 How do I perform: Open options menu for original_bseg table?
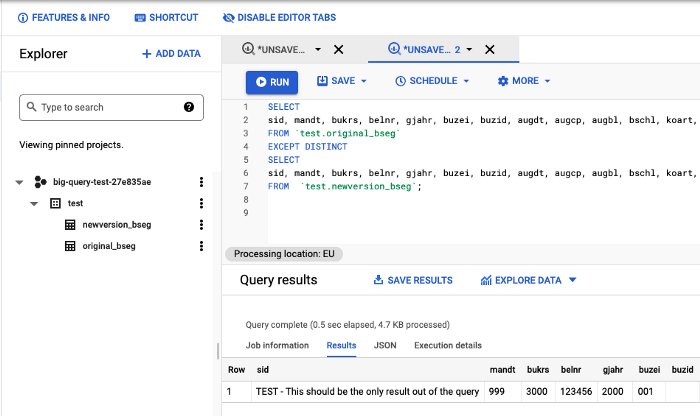point(201,246)
